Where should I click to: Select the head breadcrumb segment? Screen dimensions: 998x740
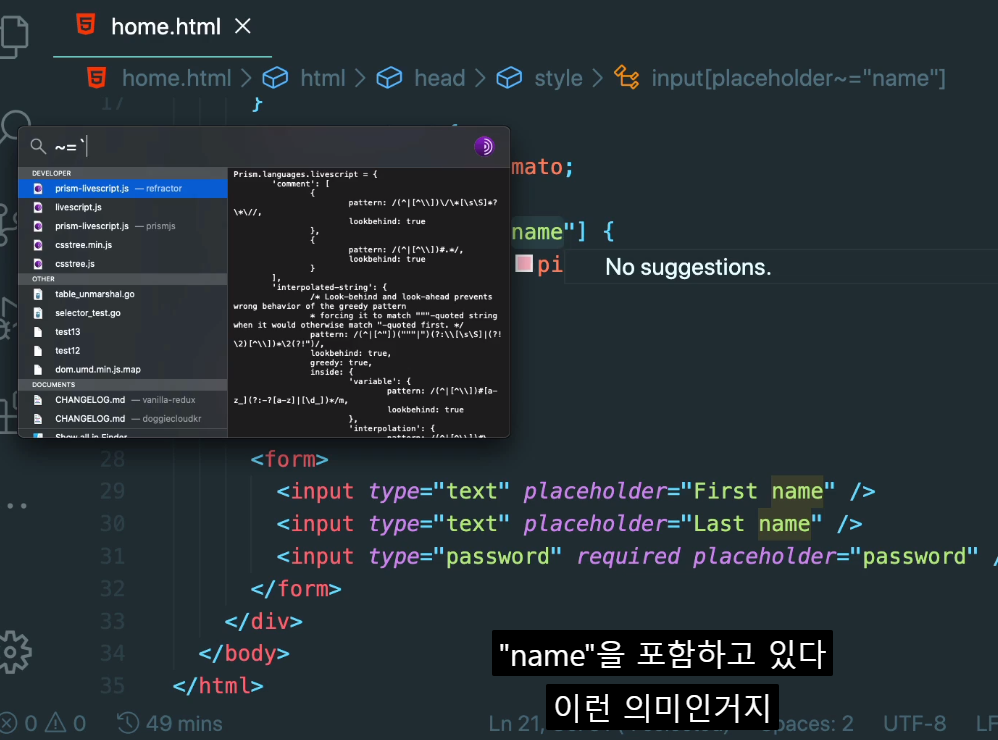[x=439, y=78]
